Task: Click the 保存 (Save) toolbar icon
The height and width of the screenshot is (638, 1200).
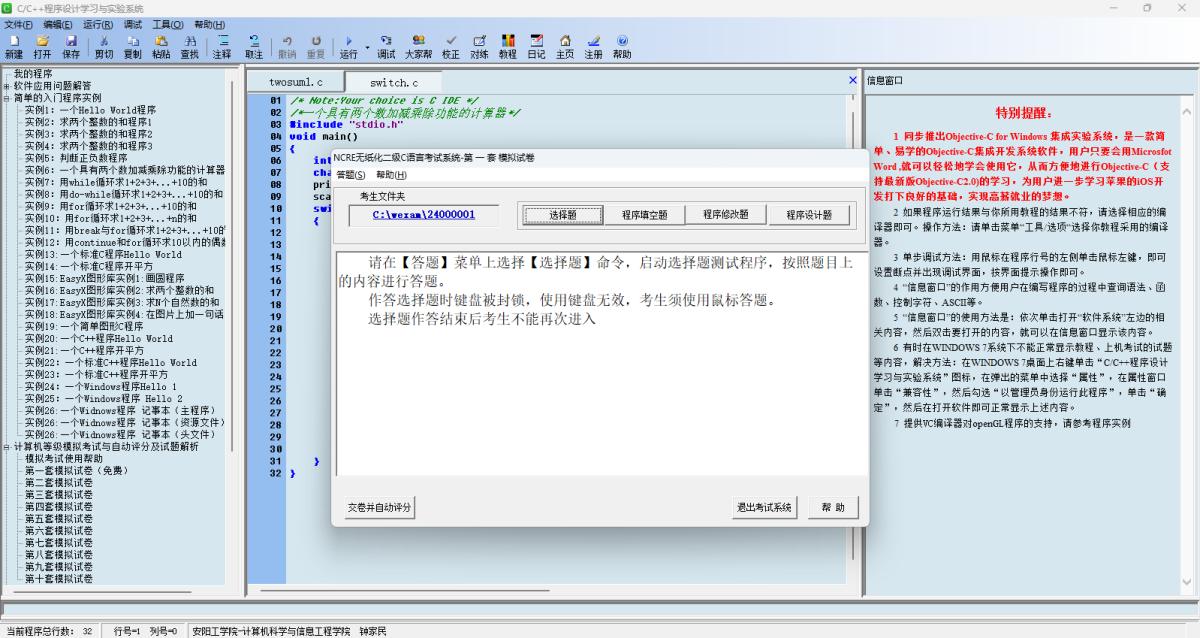Action: [x=71, y=46]
